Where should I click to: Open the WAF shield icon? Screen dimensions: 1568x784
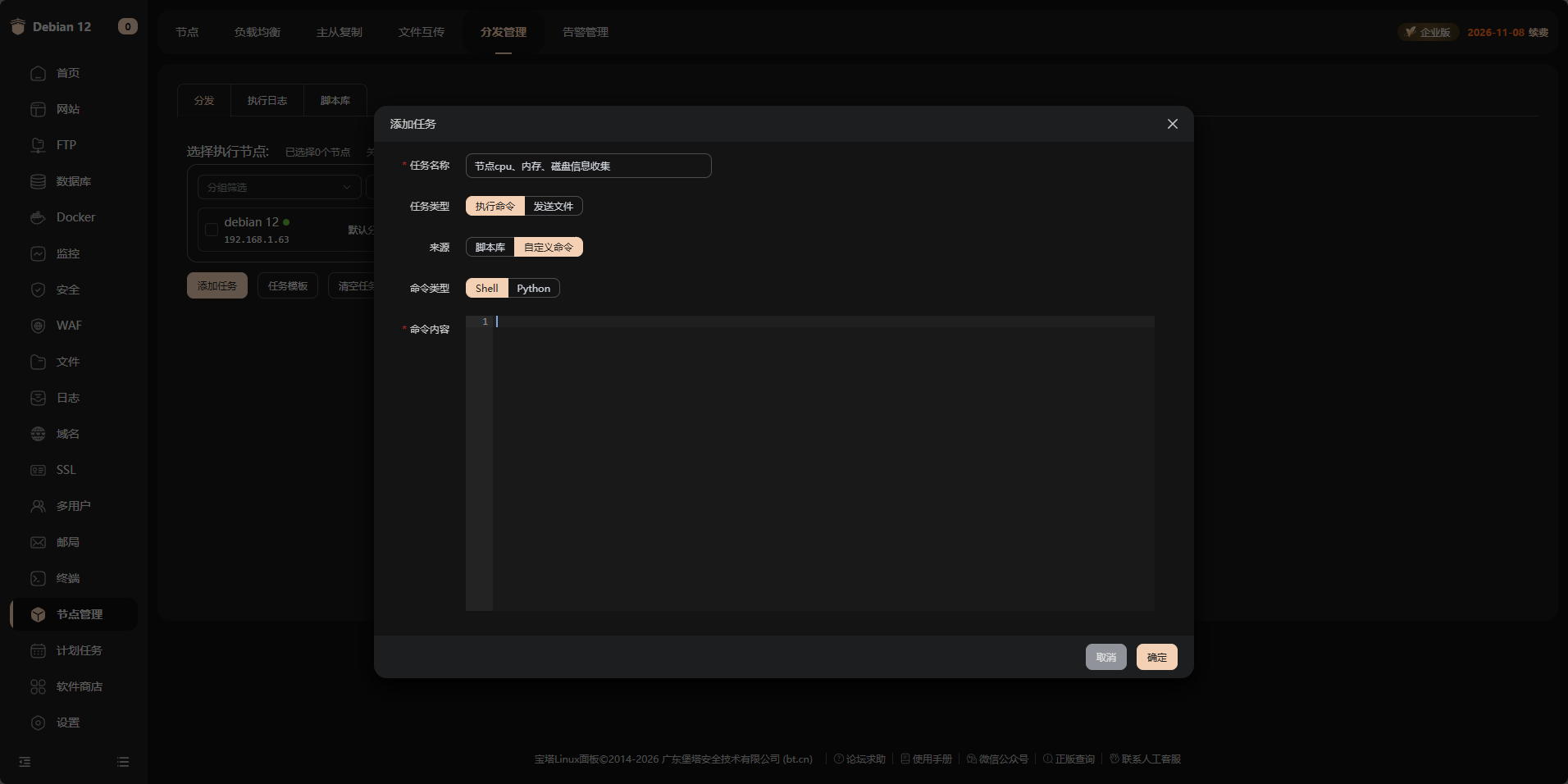click(x=38, y=326)
